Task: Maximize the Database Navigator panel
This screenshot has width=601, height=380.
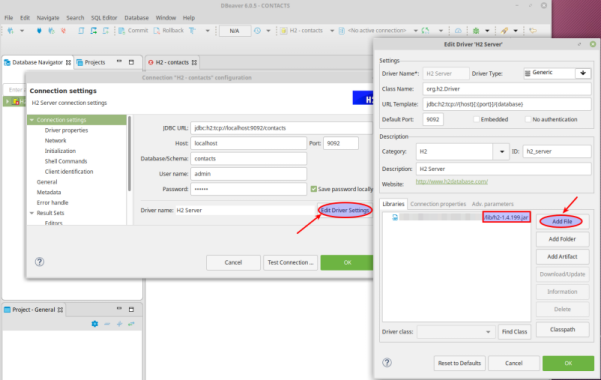Action: (131, 62)
